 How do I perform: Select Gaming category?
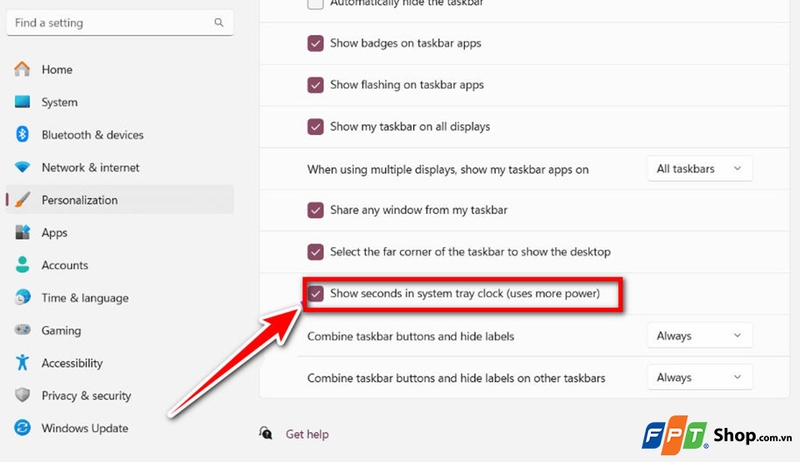[119, 330]
